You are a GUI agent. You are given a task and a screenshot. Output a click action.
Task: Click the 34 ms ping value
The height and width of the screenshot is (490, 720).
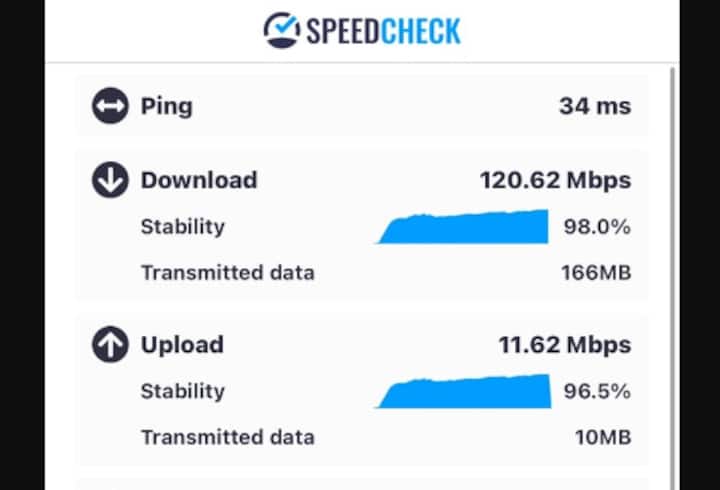[x=595, y=106]
